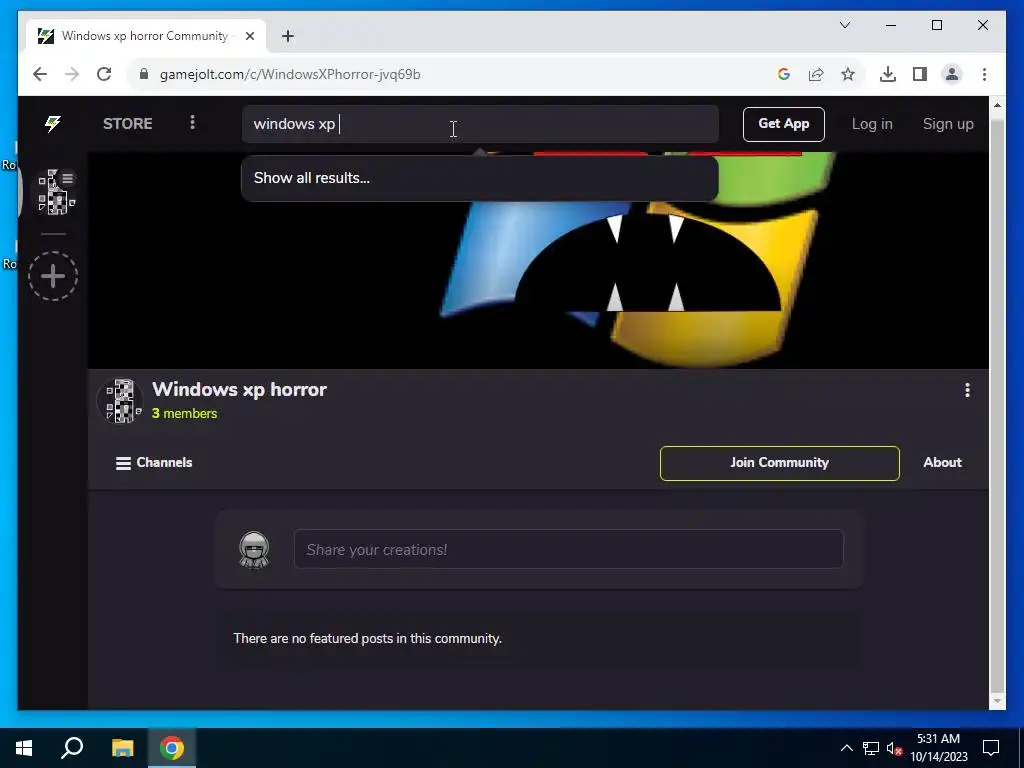Image resolution: width=1024 pixels, height=768 pixels.
Task: Expand the Channels menu
Action: click(154, 463)
